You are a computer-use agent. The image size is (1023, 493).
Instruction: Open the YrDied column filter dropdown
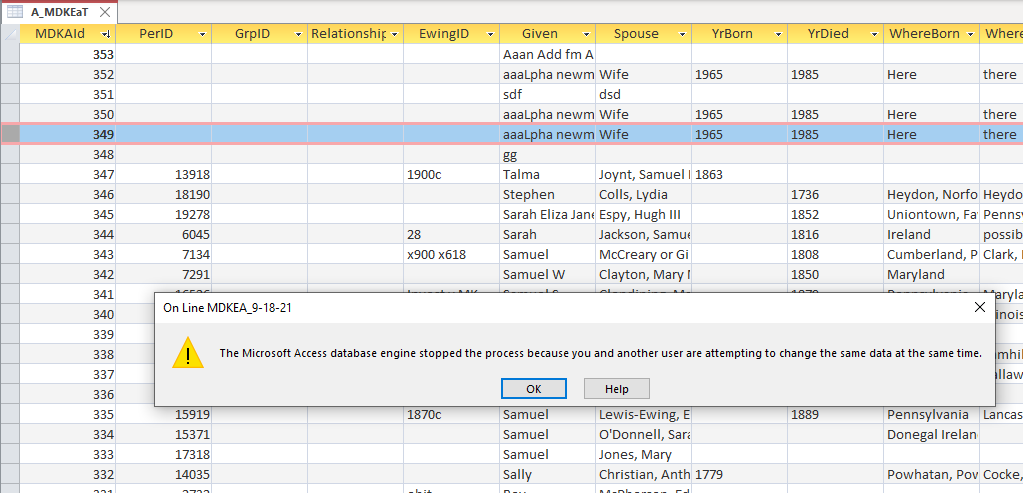[x=874, y=34]
